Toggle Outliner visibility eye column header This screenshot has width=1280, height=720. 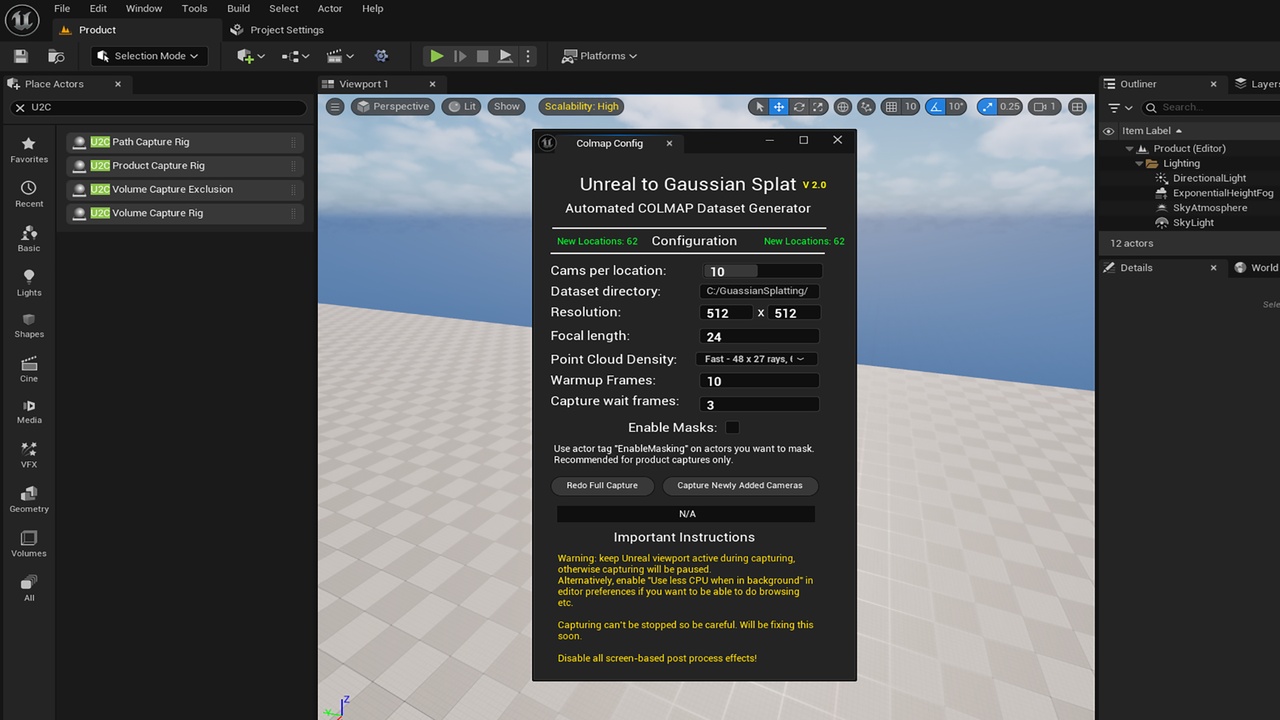coord(1108,131)
